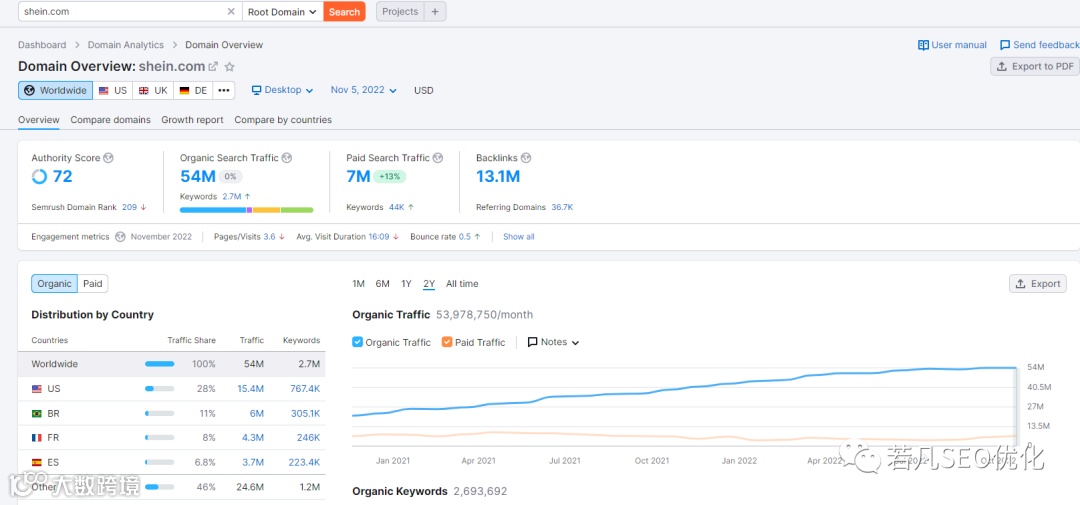The width and height of the screenshot is (1080, 505).
Task: Add a new project with plus icon
Action: 435,12
